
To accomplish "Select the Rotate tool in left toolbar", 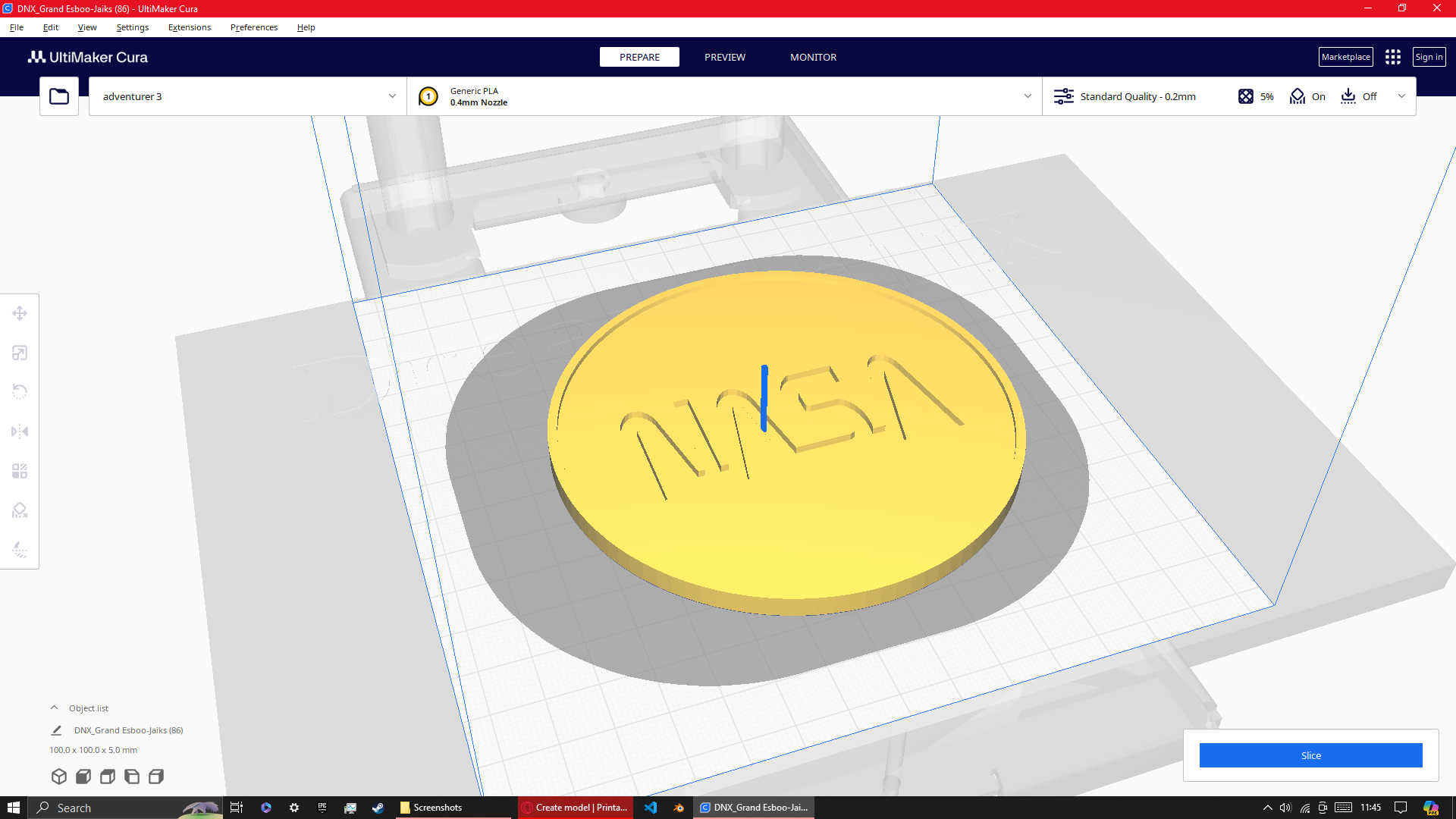I will click(x=20, y=392).
